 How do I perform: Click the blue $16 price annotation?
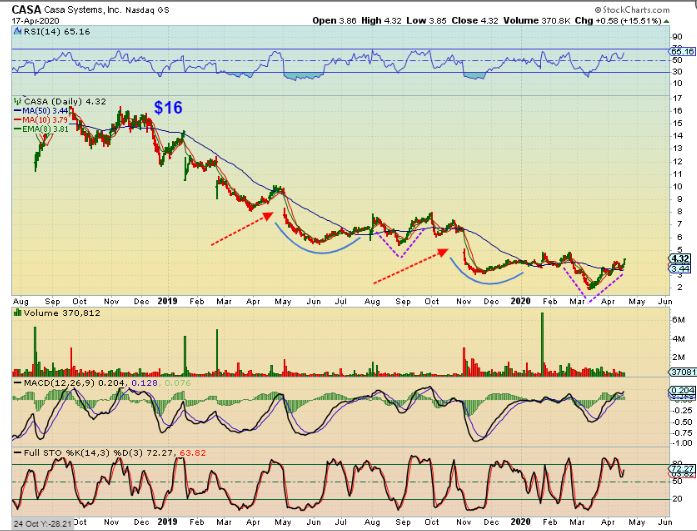coord(168,107)
